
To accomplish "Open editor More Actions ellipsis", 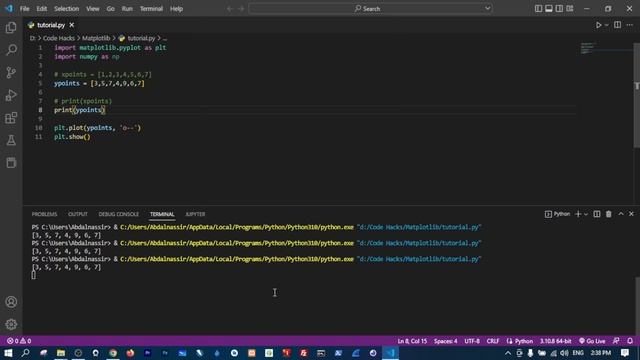I will pos(630,25).
